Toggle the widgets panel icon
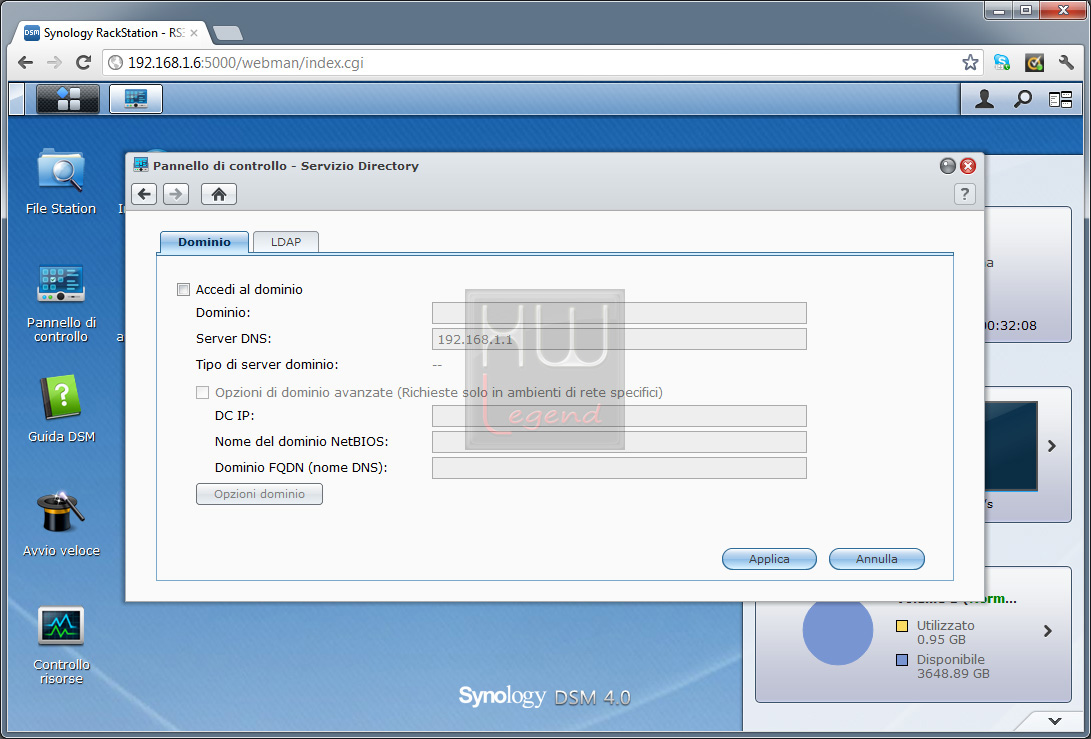The image size is (1091, 739). pos(1060,100)
